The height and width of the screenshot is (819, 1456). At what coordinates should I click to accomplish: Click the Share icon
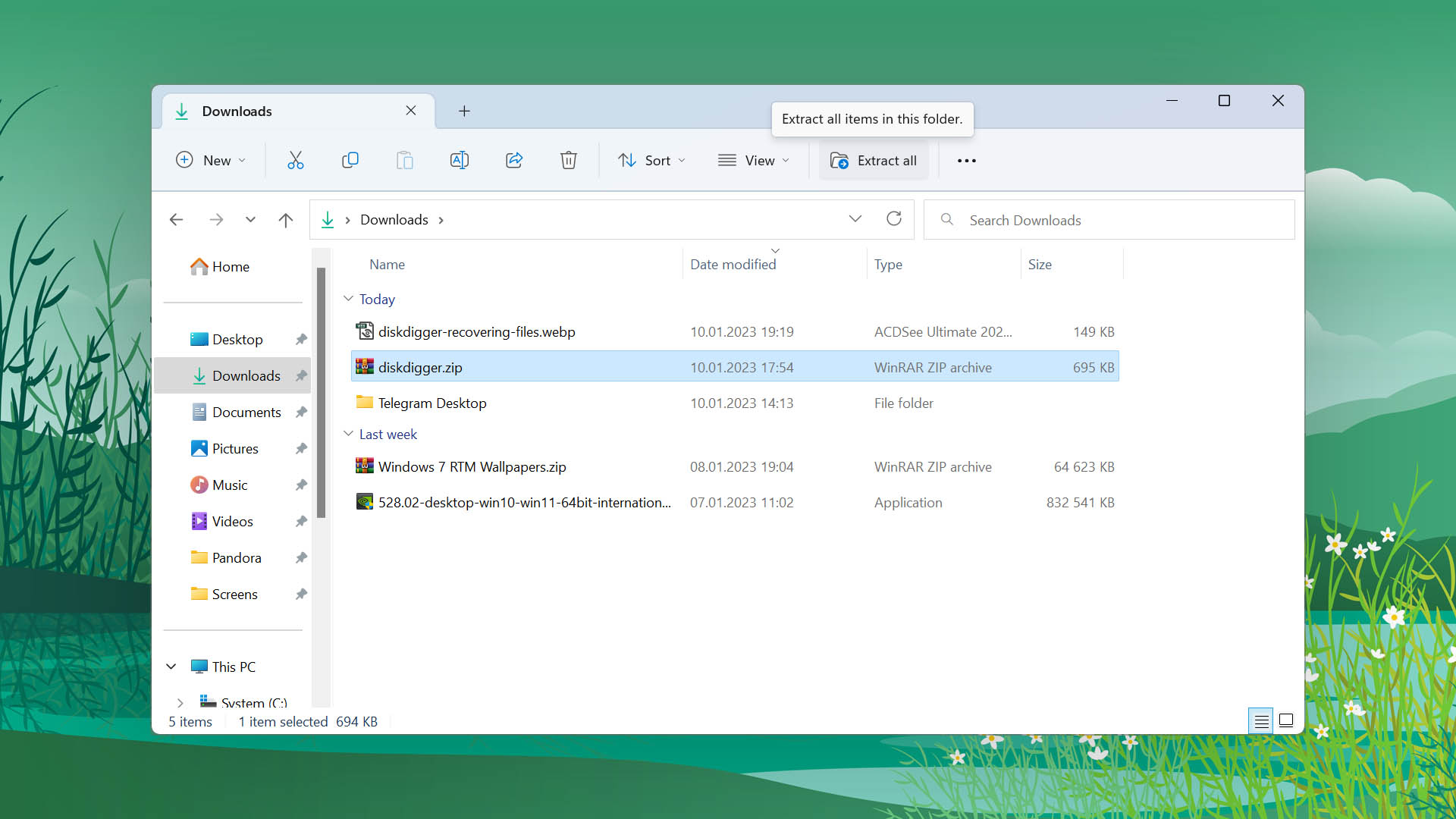[x=514, y=160]
